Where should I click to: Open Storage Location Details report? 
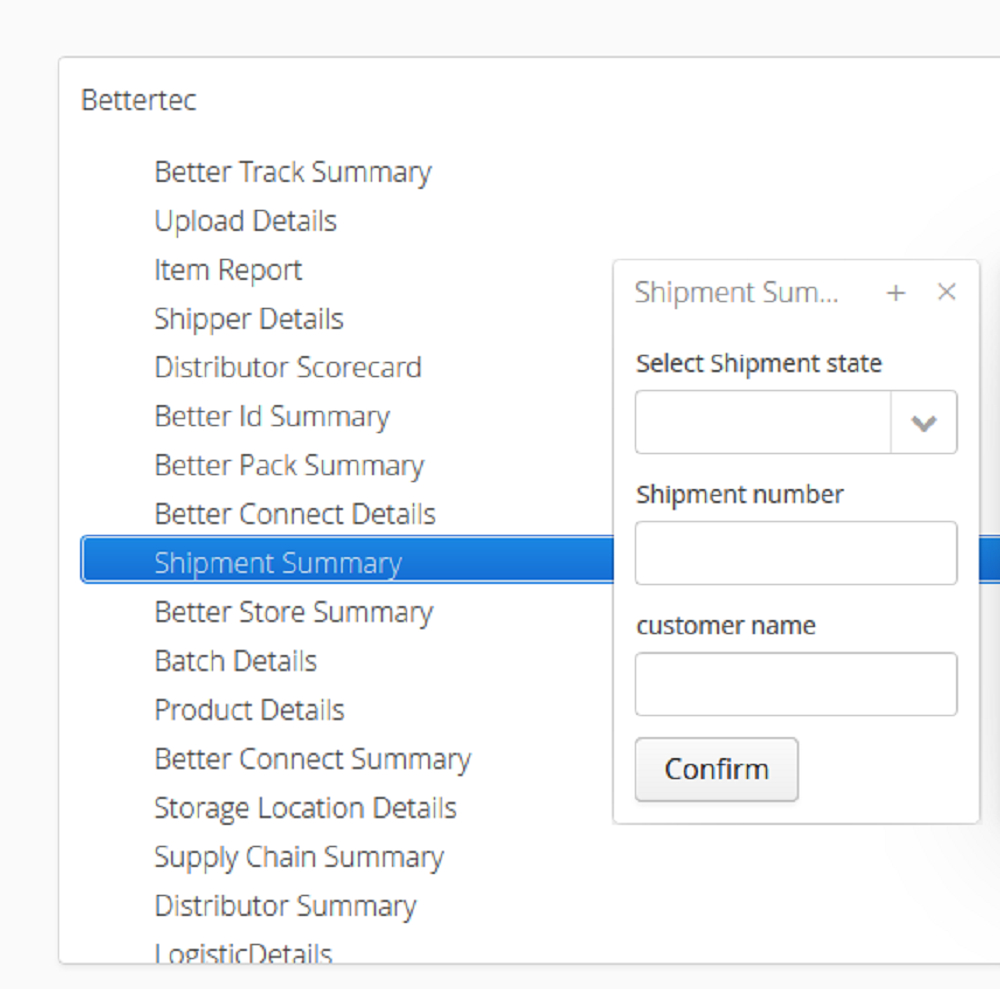(x=305, y=808)
